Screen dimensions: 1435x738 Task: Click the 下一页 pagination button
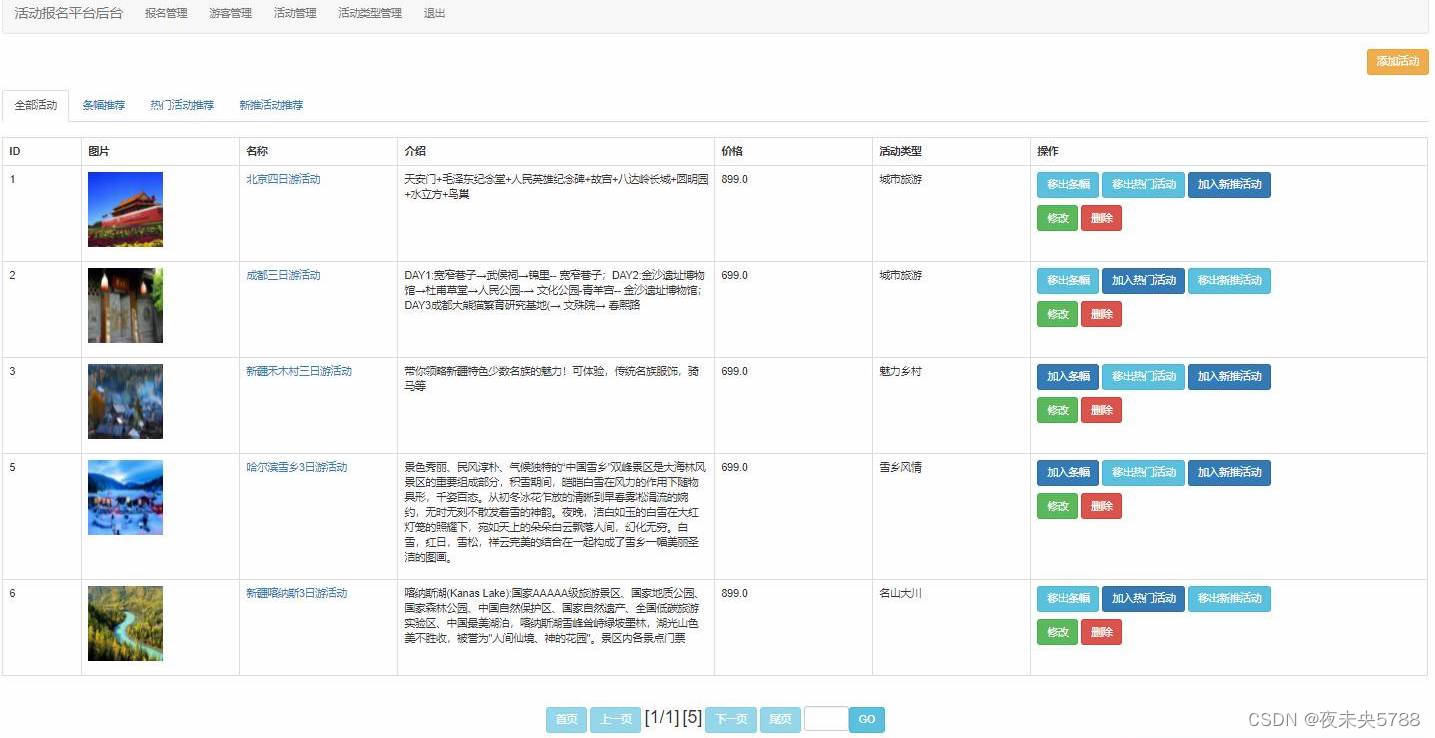[x=731, y=720]
